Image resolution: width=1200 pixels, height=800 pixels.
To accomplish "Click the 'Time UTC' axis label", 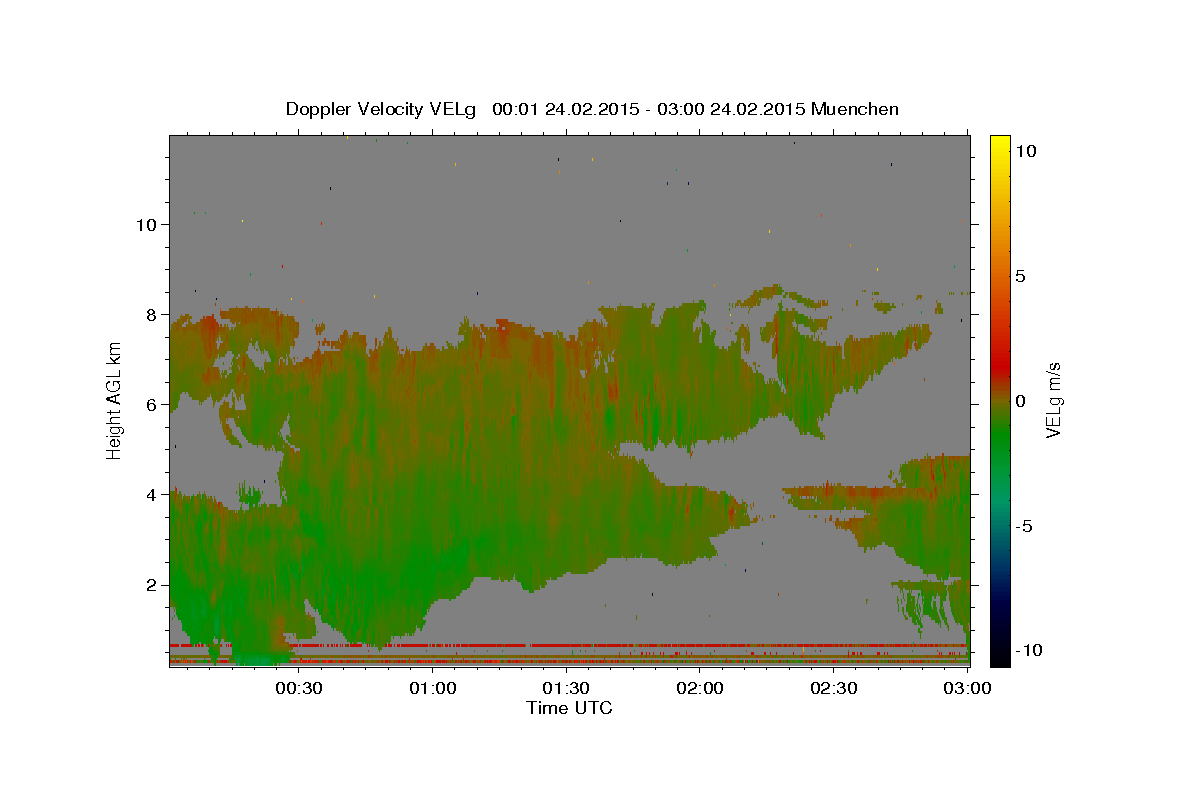I will click(x=569, y=708).
